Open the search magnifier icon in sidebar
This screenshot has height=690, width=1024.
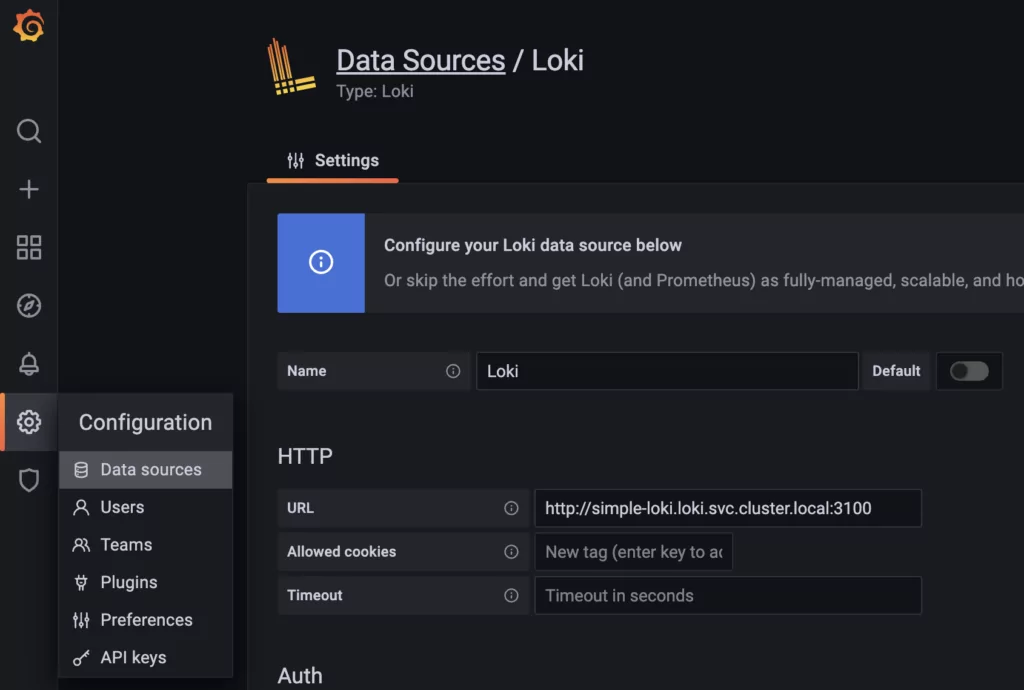click(29, 131)
